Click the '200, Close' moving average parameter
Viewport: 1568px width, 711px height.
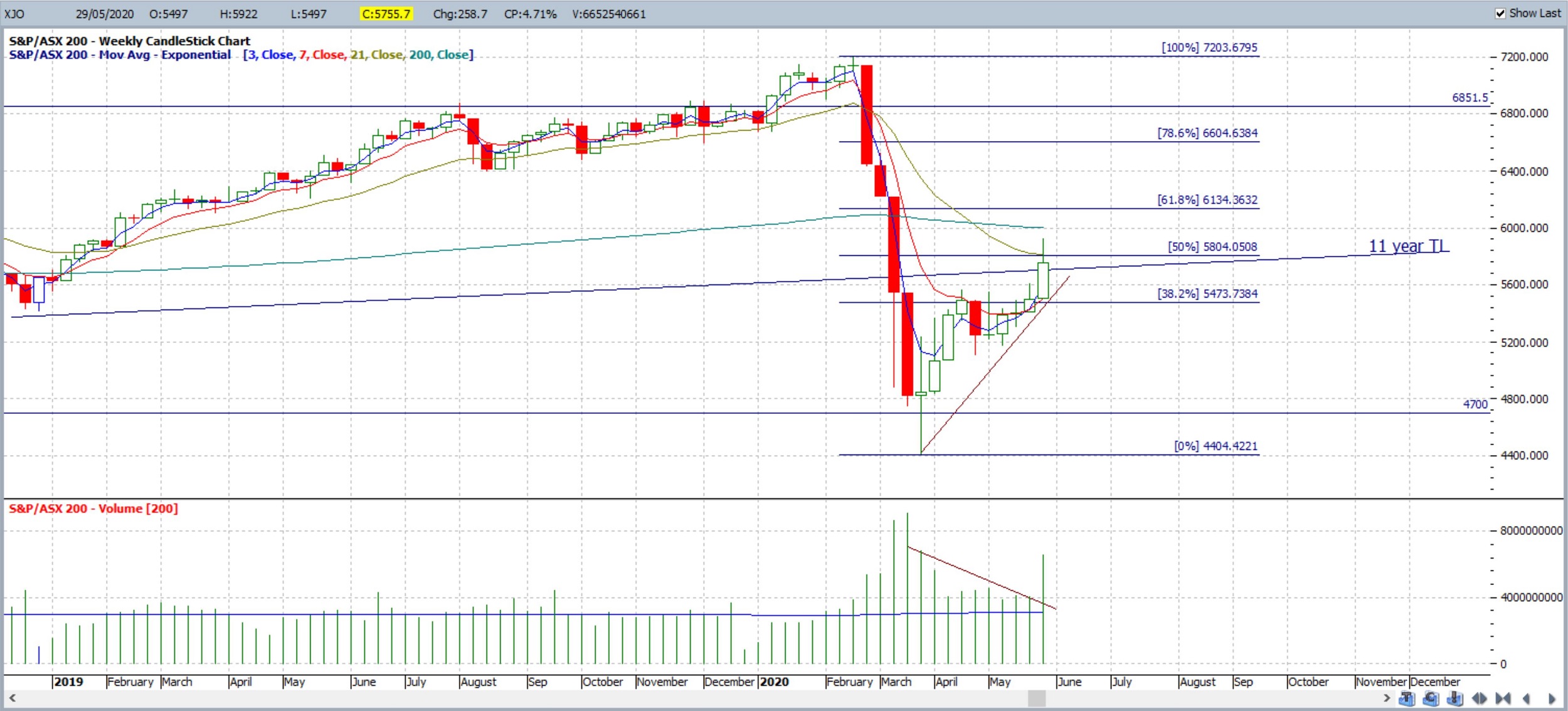coord(439,55)
